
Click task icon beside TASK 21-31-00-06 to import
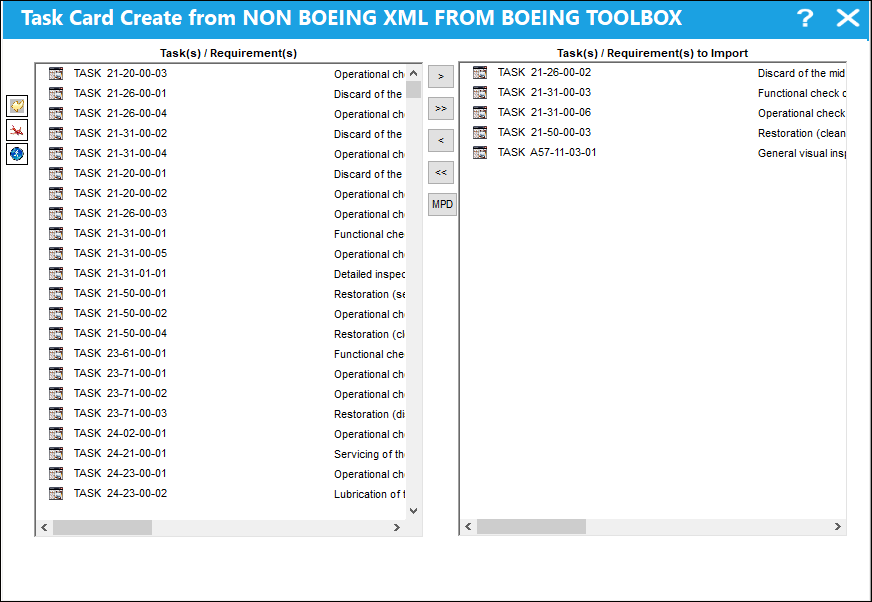click(479, 112)
